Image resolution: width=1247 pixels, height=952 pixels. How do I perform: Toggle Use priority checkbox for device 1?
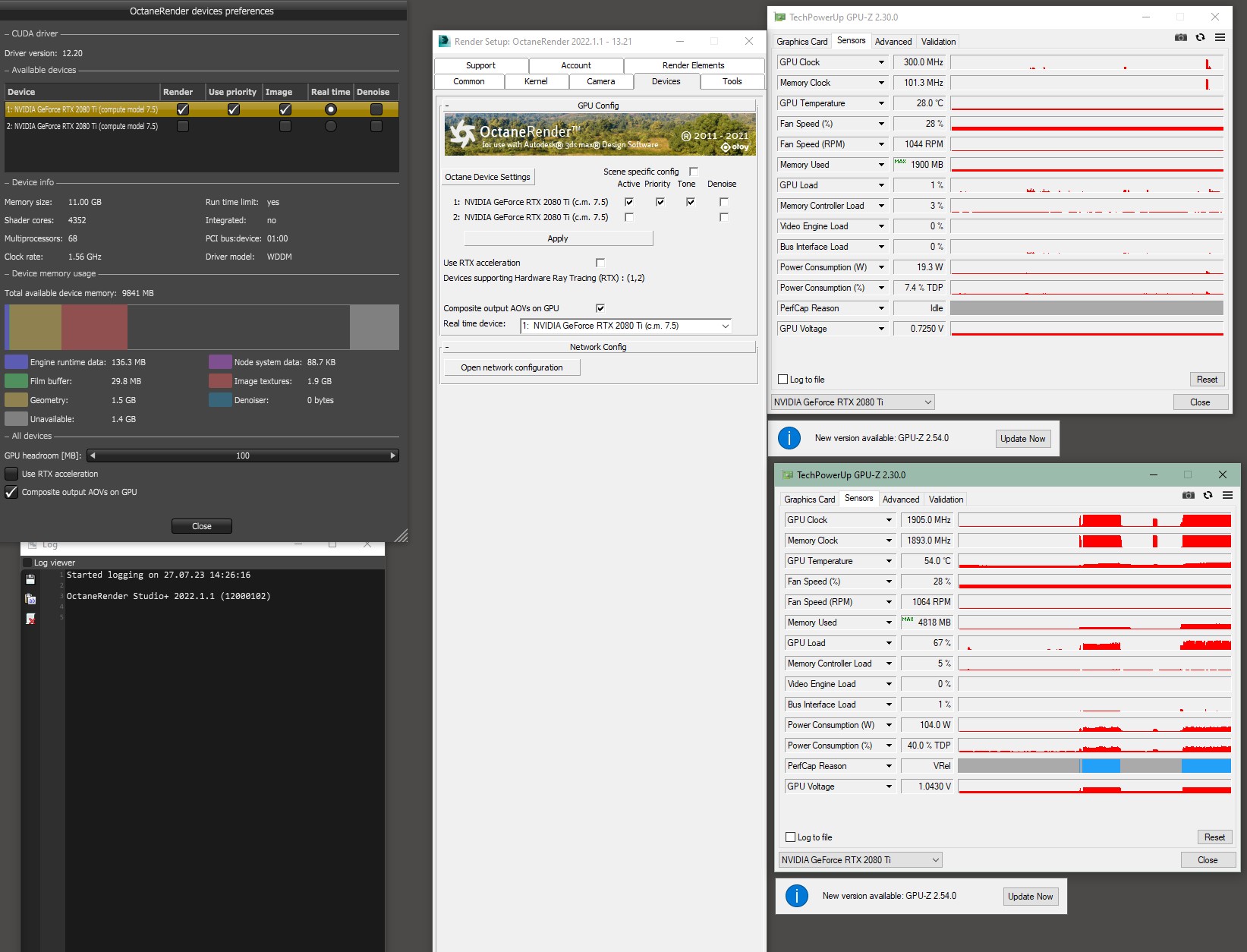234,109
